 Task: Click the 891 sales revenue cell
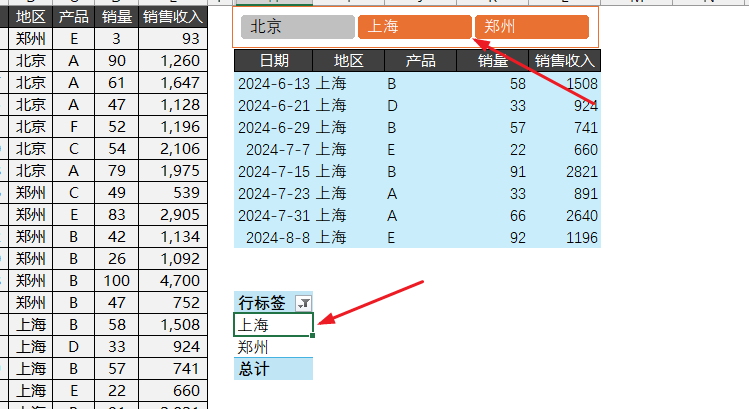point(565,194)
